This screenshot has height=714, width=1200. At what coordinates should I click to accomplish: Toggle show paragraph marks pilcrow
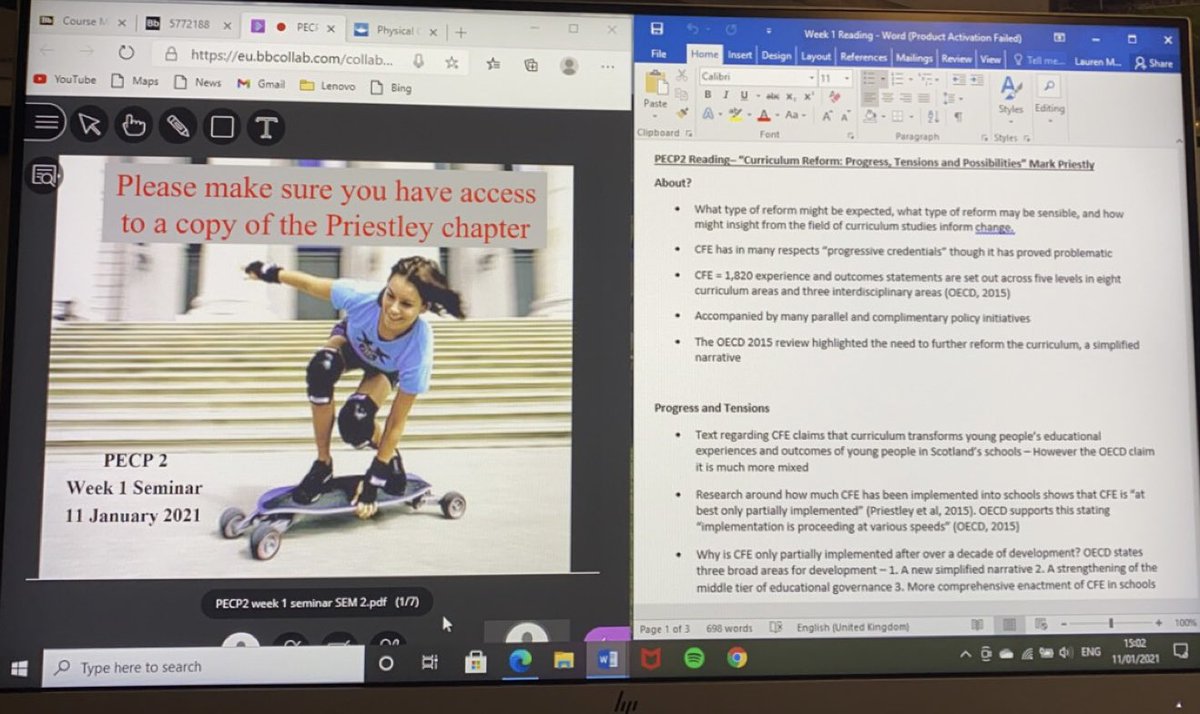tap(958, 116)
